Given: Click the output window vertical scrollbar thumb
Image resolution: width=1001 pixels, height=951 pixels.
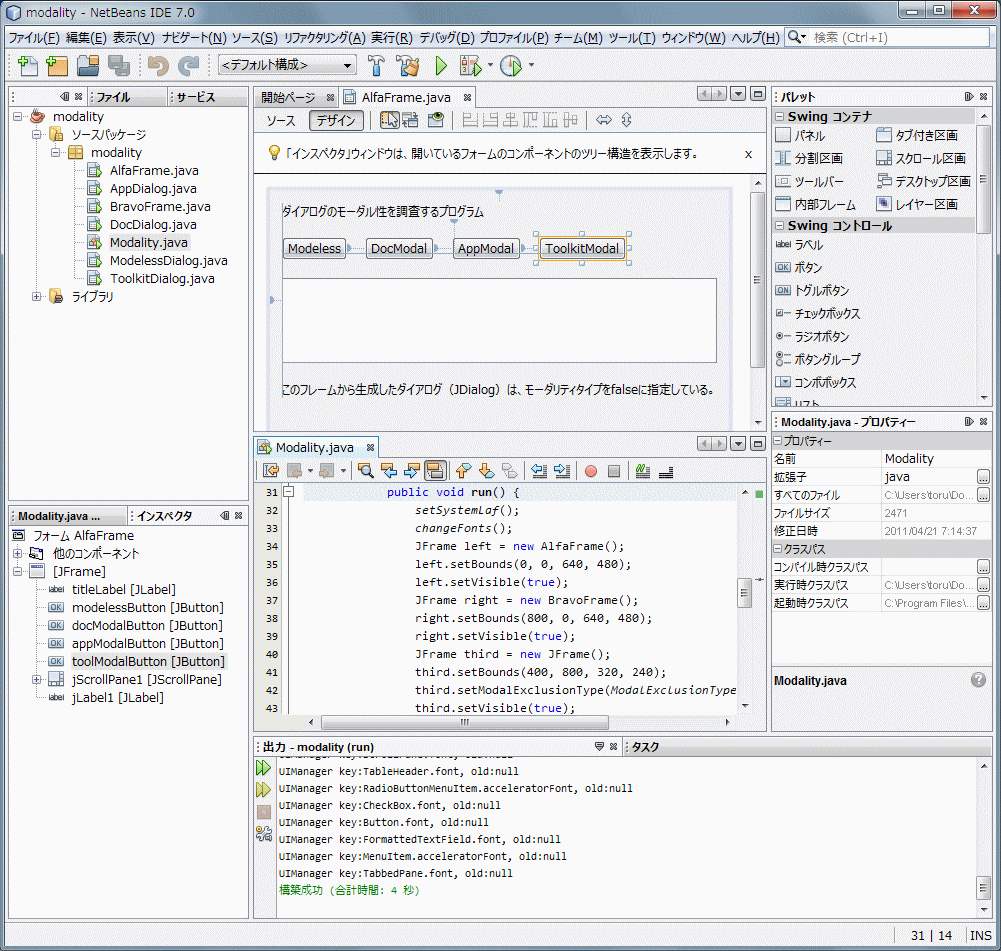Looking at the screenshot, I should pyautogui.click(x=983, y=887).
